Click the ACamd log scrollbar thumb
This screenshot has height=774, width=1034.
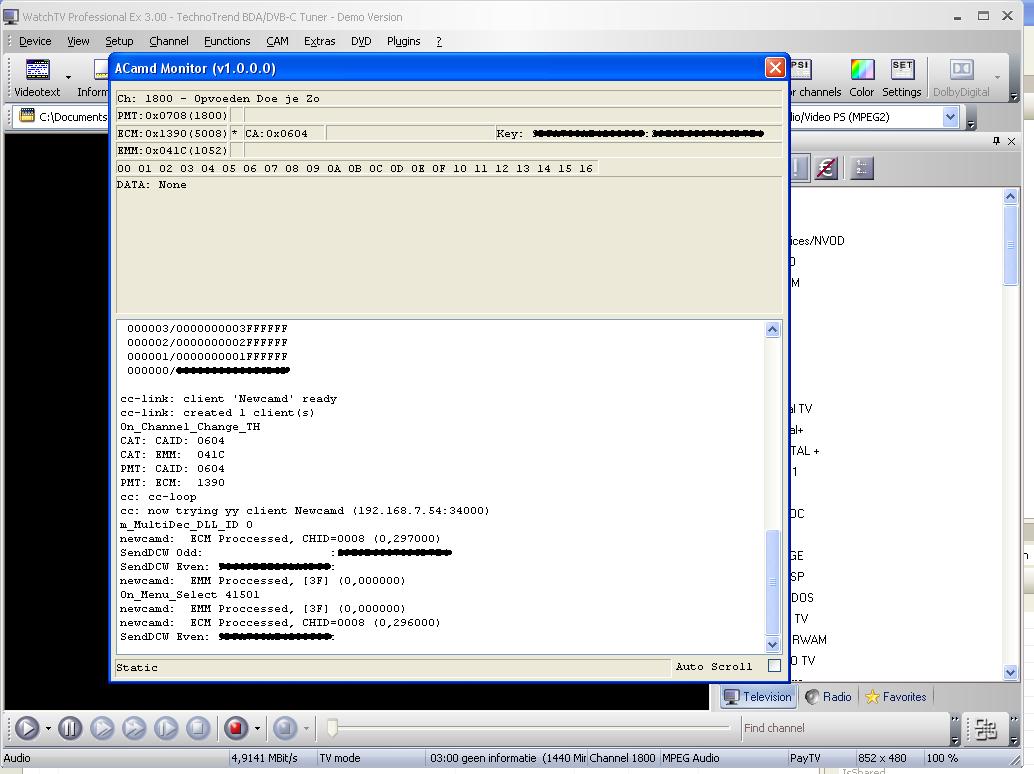coord(772,582)
